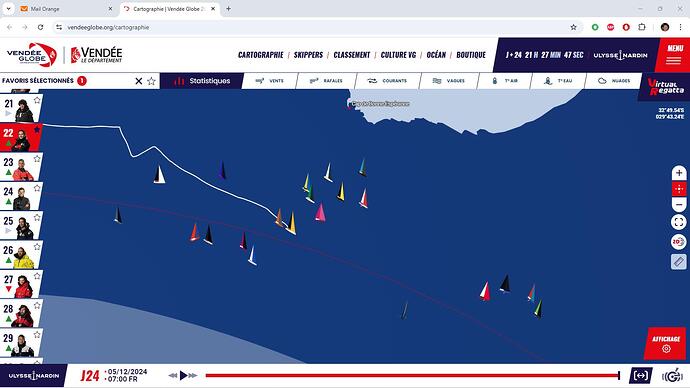
Task: Click the timeline end handle marker
Action: [619, 375]
